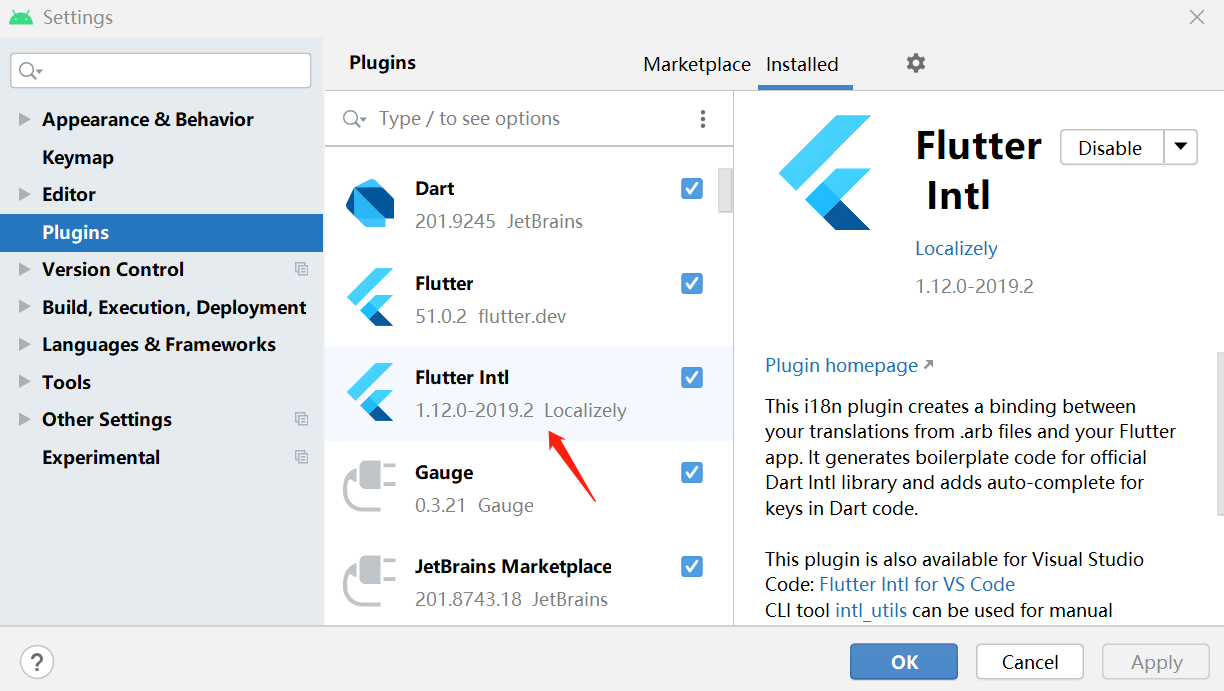Click the JetBrains Marketplace plugin icon

(x=371, y=581)
